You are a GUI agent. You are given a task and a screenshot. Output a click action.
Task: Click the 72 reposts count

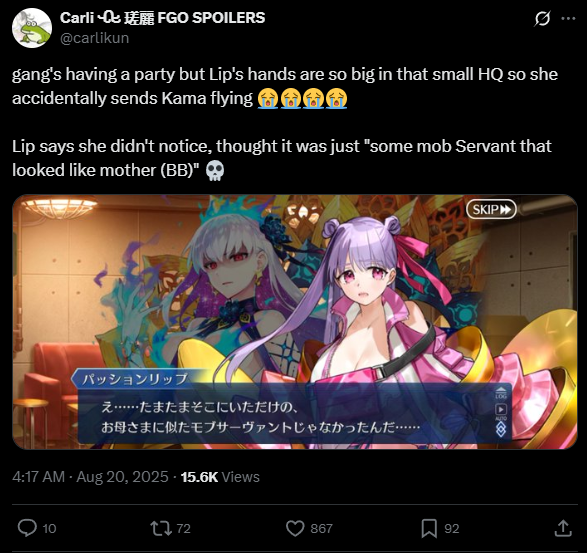[x=183, y=528]
